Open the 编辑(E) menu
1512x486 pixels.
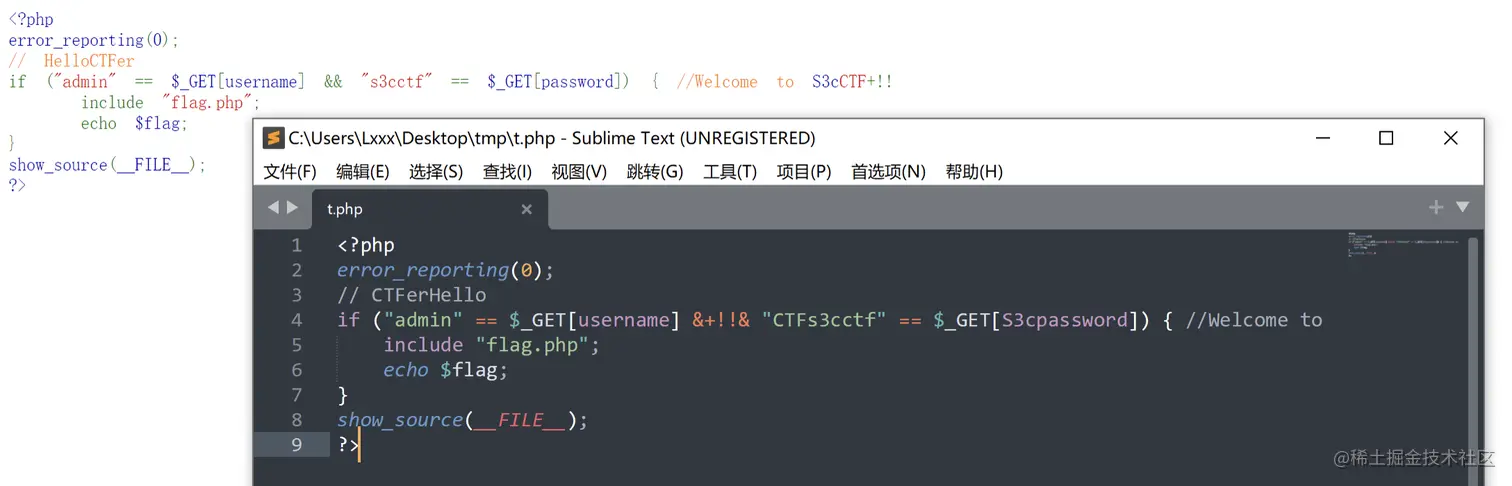[363, 172]
